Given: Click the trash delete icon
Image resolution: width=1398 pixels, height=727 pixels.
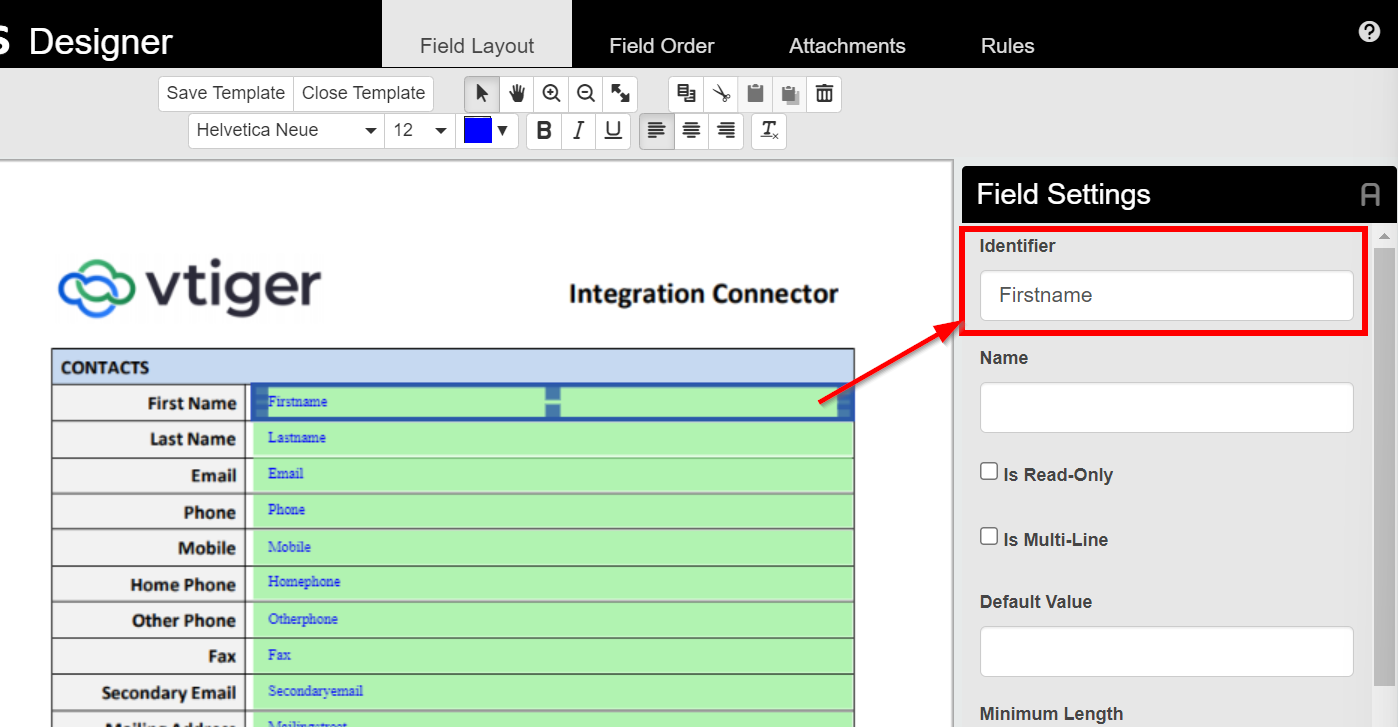Looking at the screenshot, I should 824,93.
